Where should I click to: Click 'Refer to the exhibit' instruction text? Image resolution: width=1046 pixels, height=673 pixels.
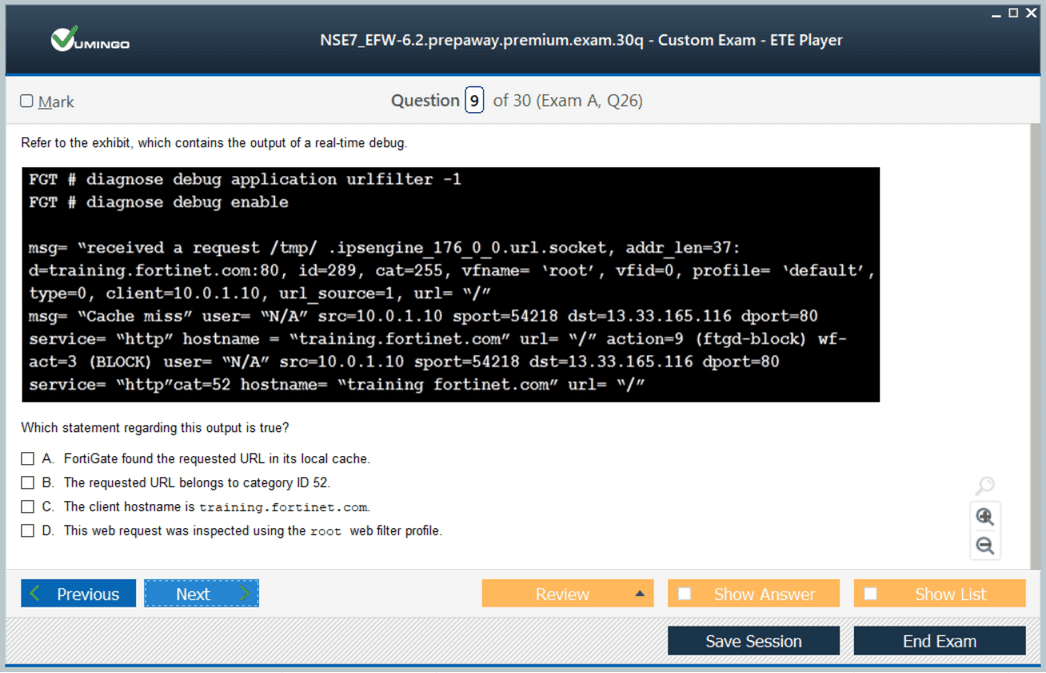point(214,143)
